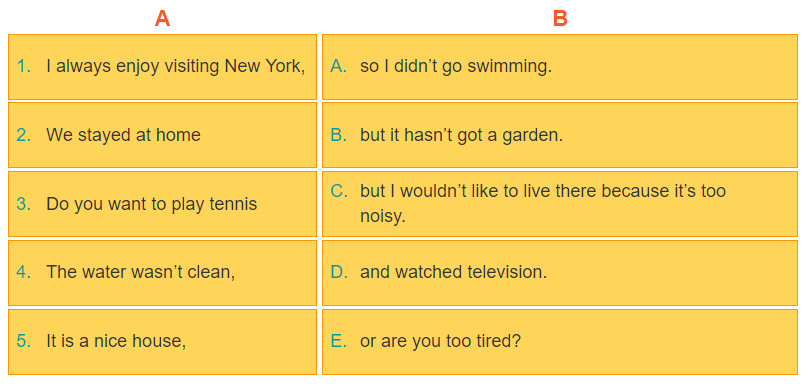
Task: Select 'The water wasn't clean,' box
Action: click(162, 273)
